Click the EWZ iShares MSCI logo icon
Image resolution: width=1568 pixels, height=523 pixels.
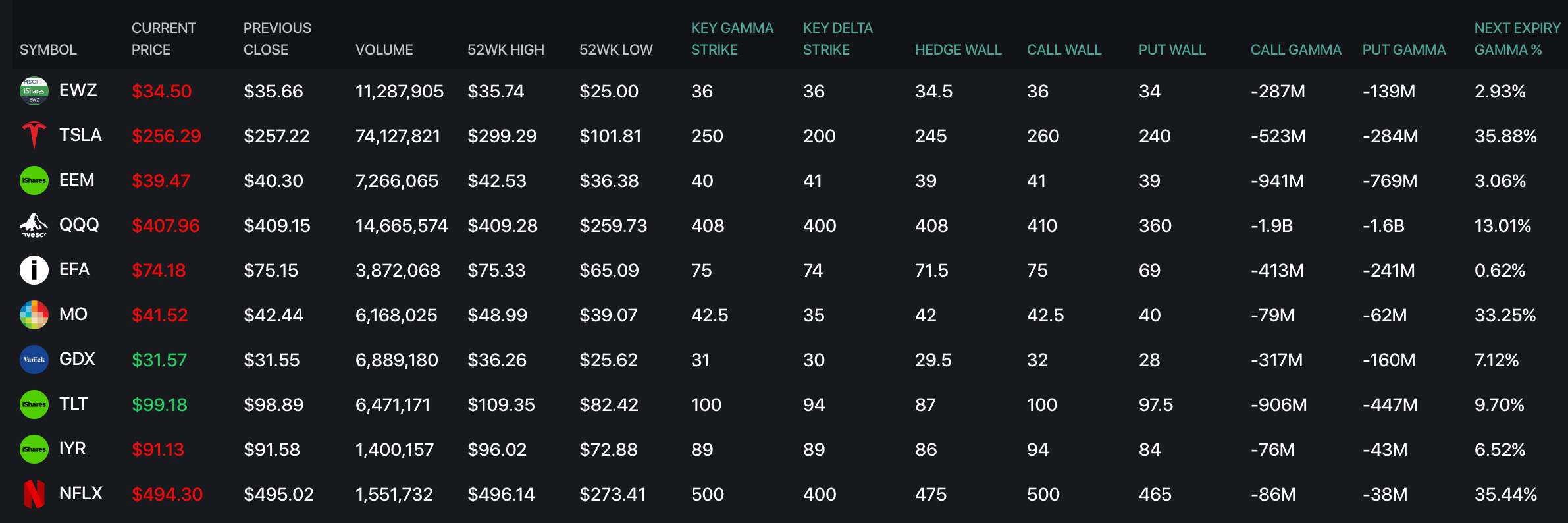(34, 91)
